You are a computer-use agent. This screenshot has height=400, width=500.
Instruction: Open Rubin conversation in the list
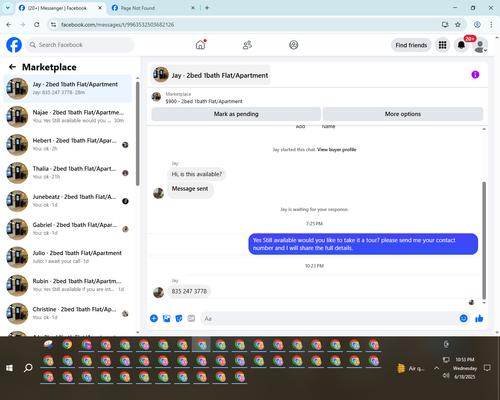68,285
